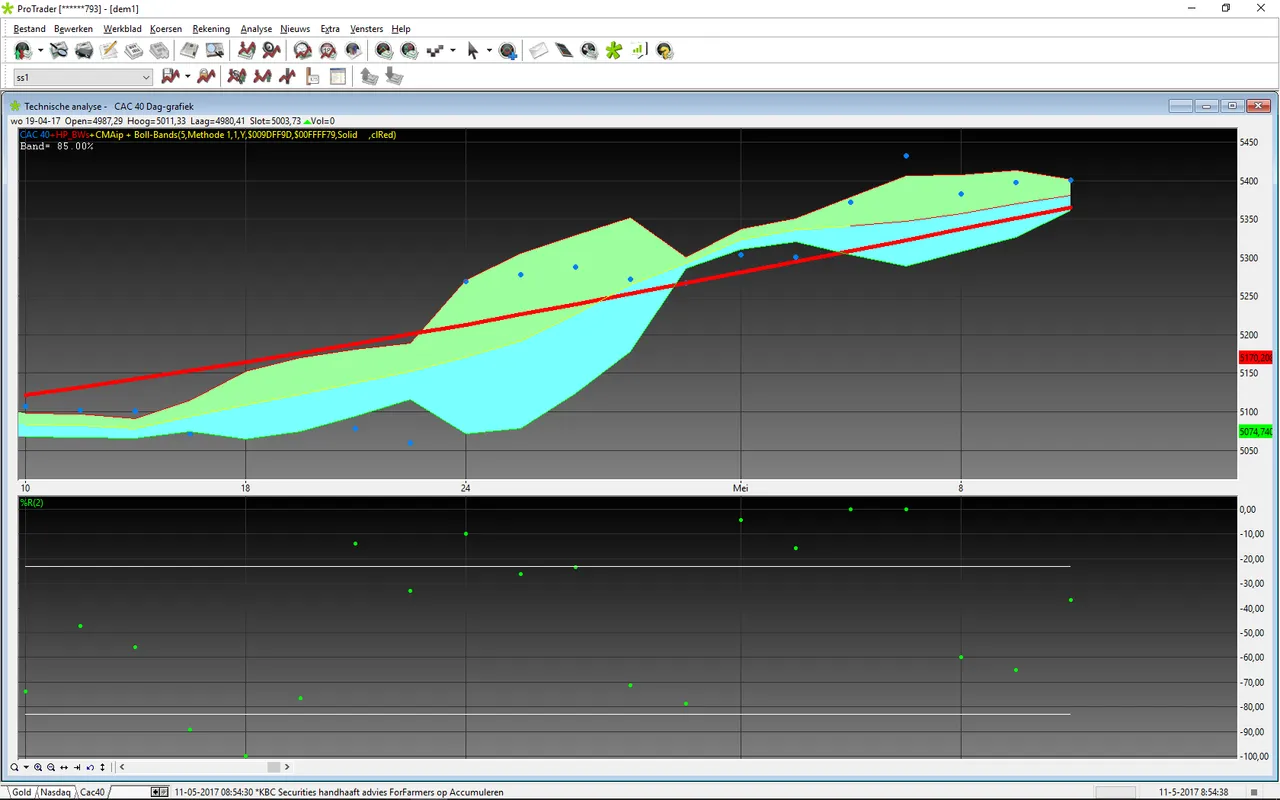Click the binoculars search icon in the toolbar

[59, 50]
